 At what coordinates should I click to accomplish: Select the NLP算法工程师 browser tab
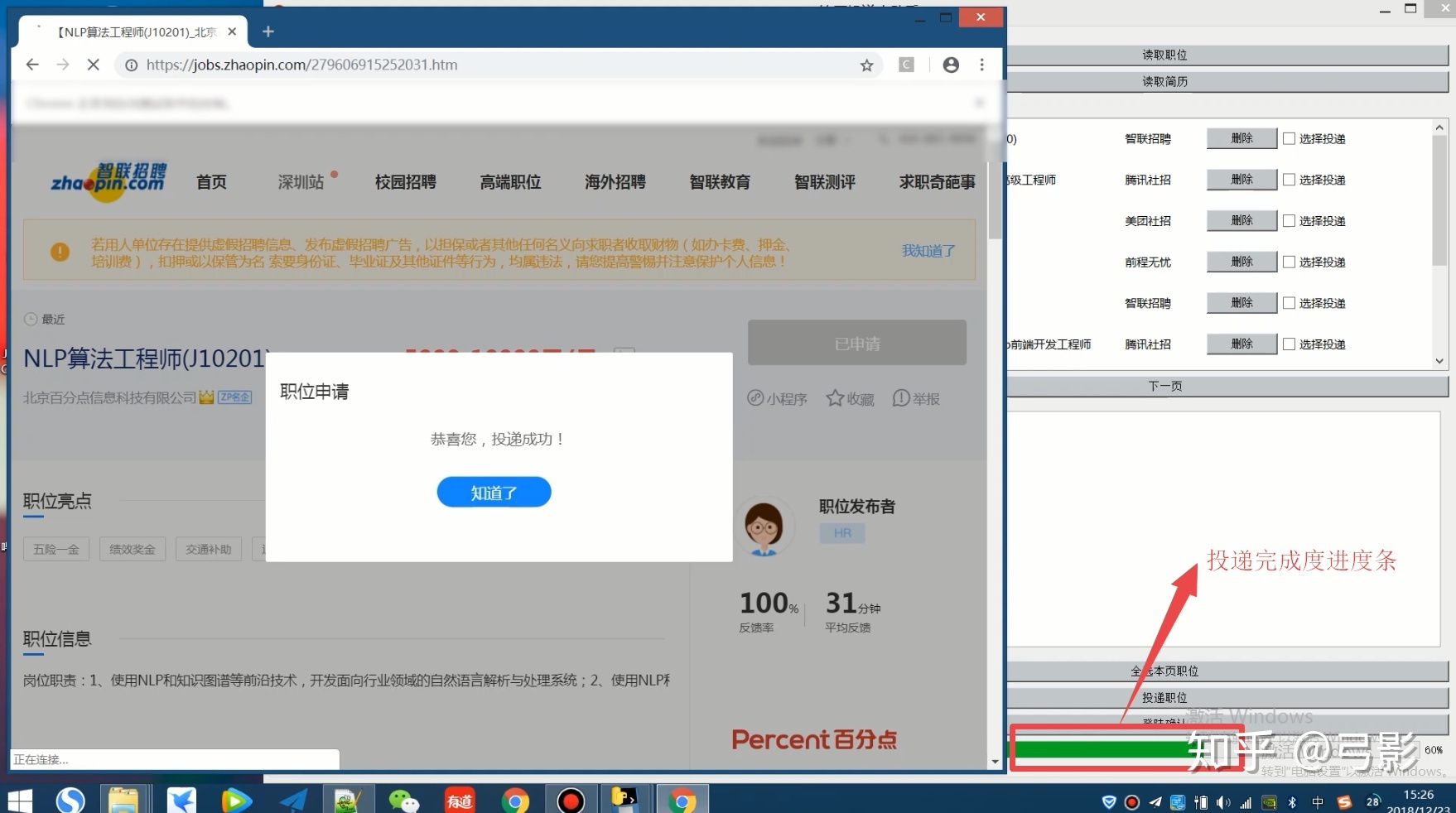pyautogui.click(x=133, y=31)
